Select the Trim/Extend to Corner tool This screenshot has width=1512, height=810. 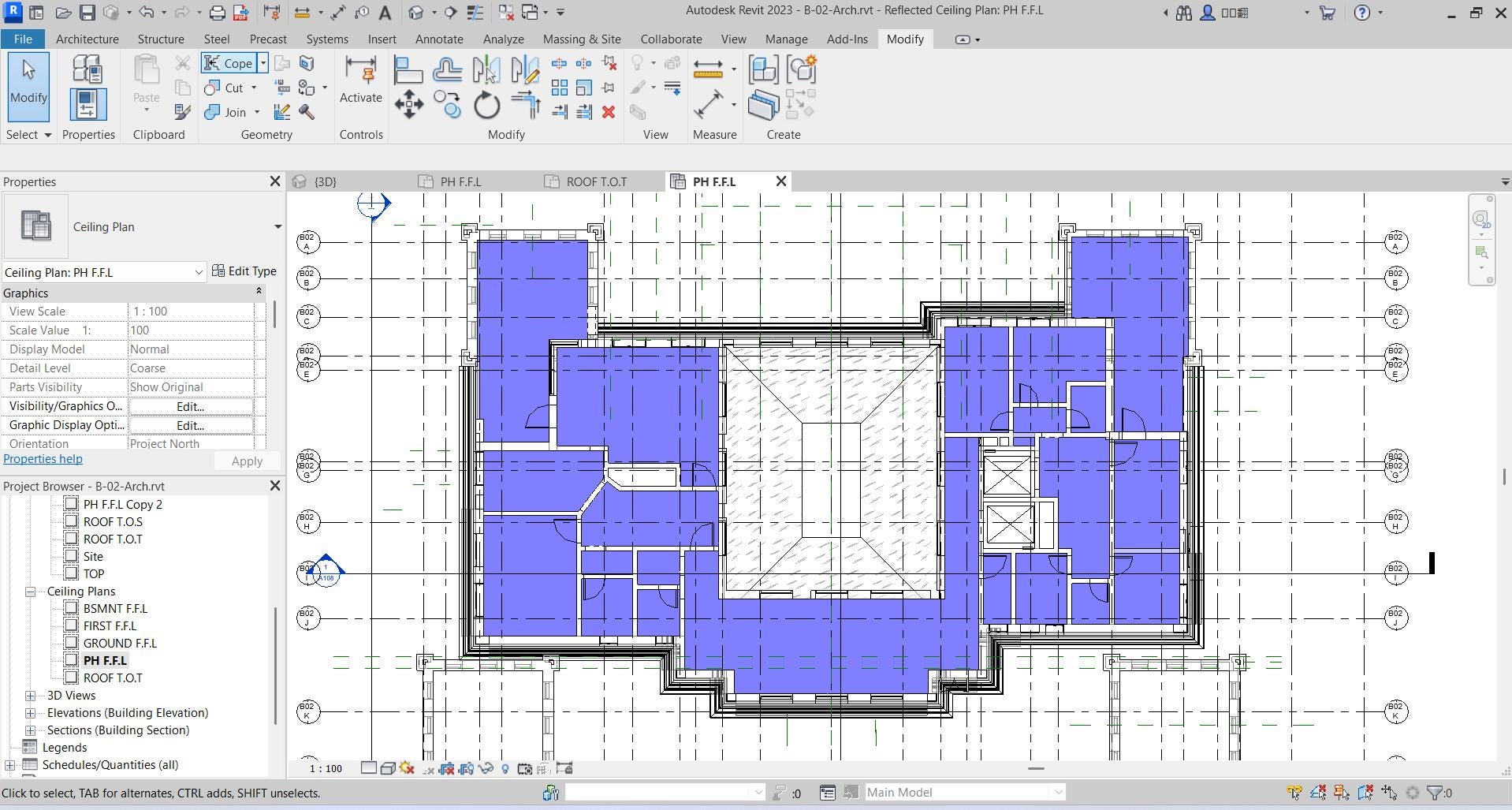tap(525, 105)
